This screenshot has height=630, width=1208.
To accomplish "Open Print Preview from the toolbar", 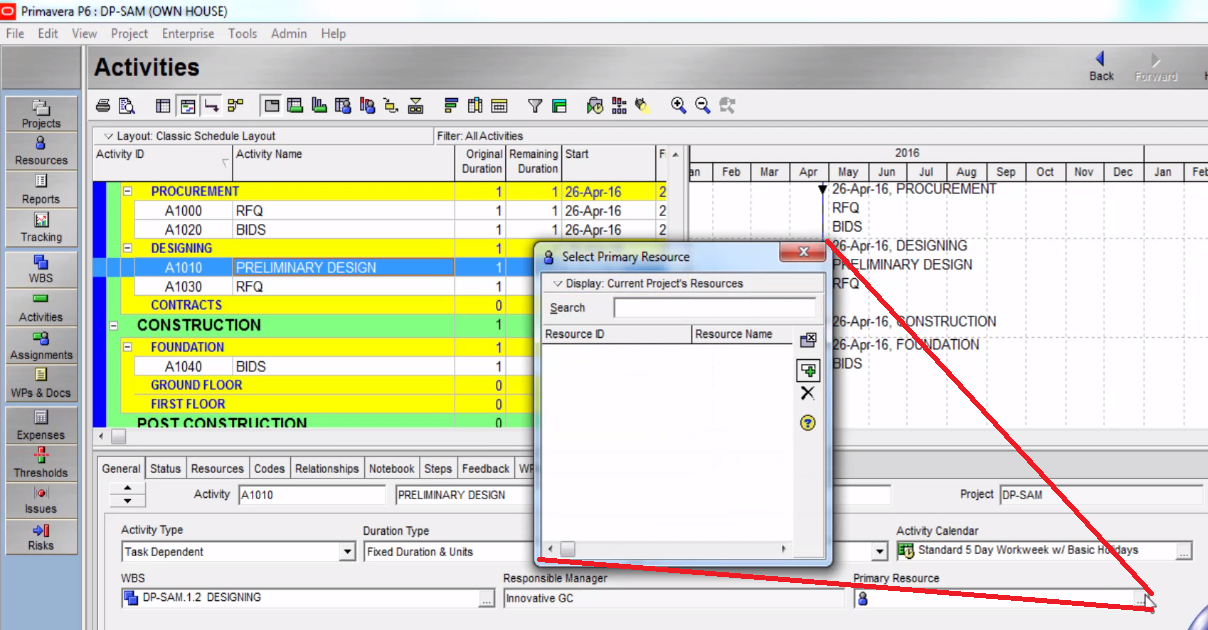I will pyautogui.click(x=124, y=104).
